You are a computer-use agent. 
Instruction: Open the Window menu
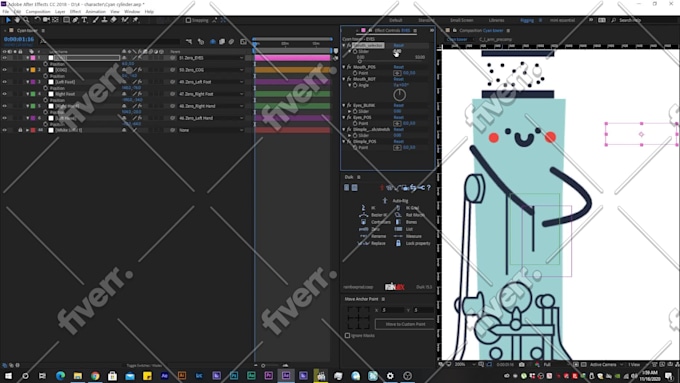(132, 12)
